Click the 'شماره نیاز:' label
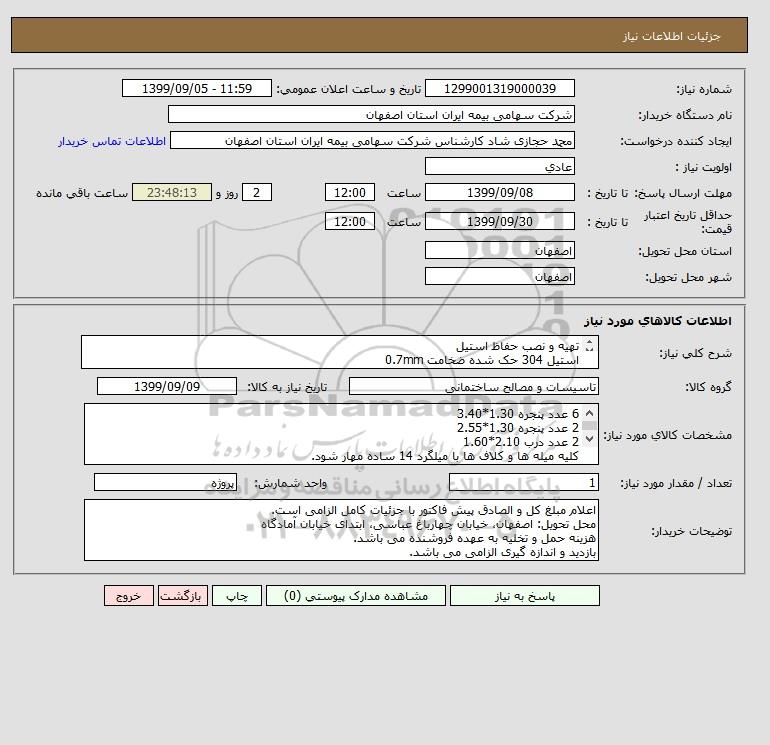770x745 pixels. click(x=704, y=89)
